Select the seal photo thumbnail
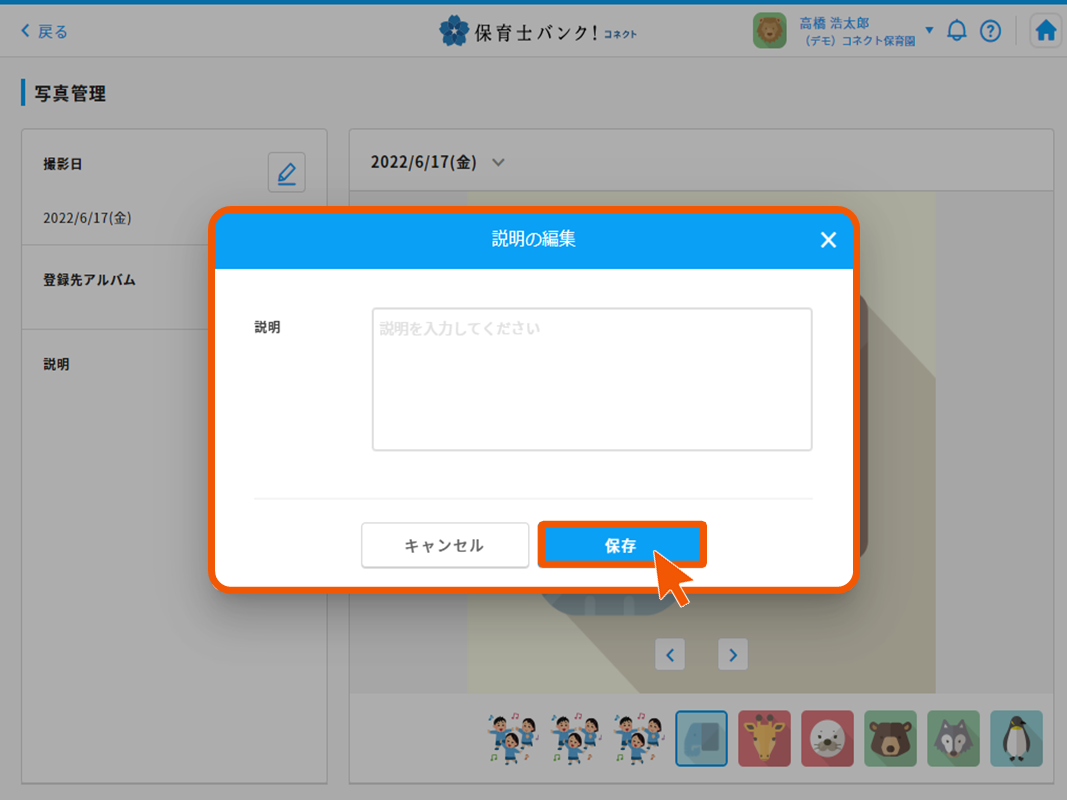 827,739
